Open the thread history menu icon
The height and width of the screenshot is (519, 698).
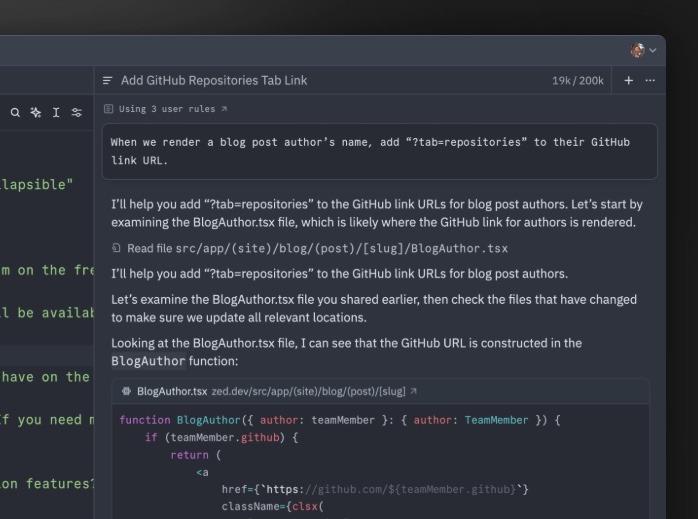pyautogui.click(x=107, y=81)
